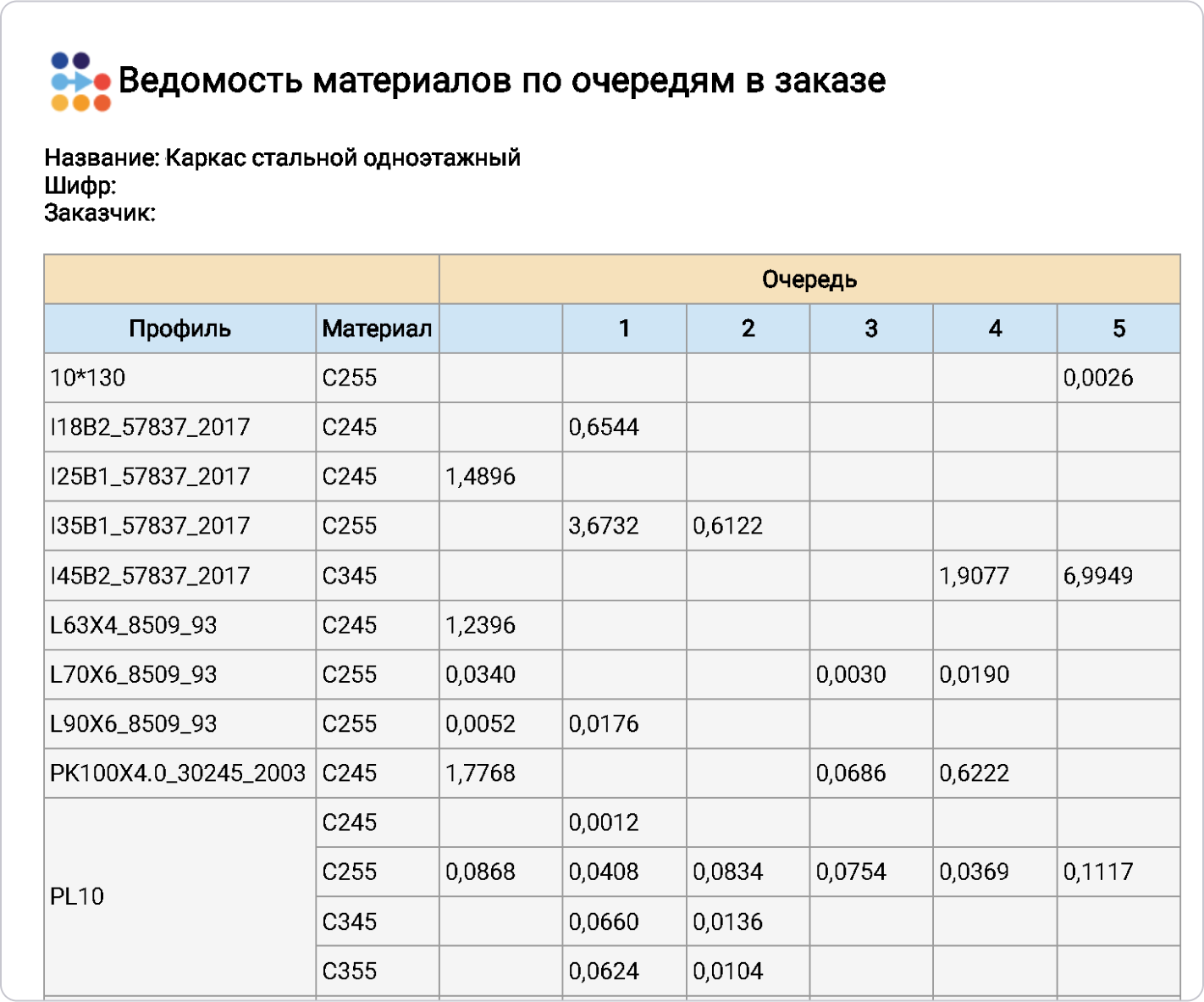
Task: Click queue column header '2'
Action: coord(748,329)
